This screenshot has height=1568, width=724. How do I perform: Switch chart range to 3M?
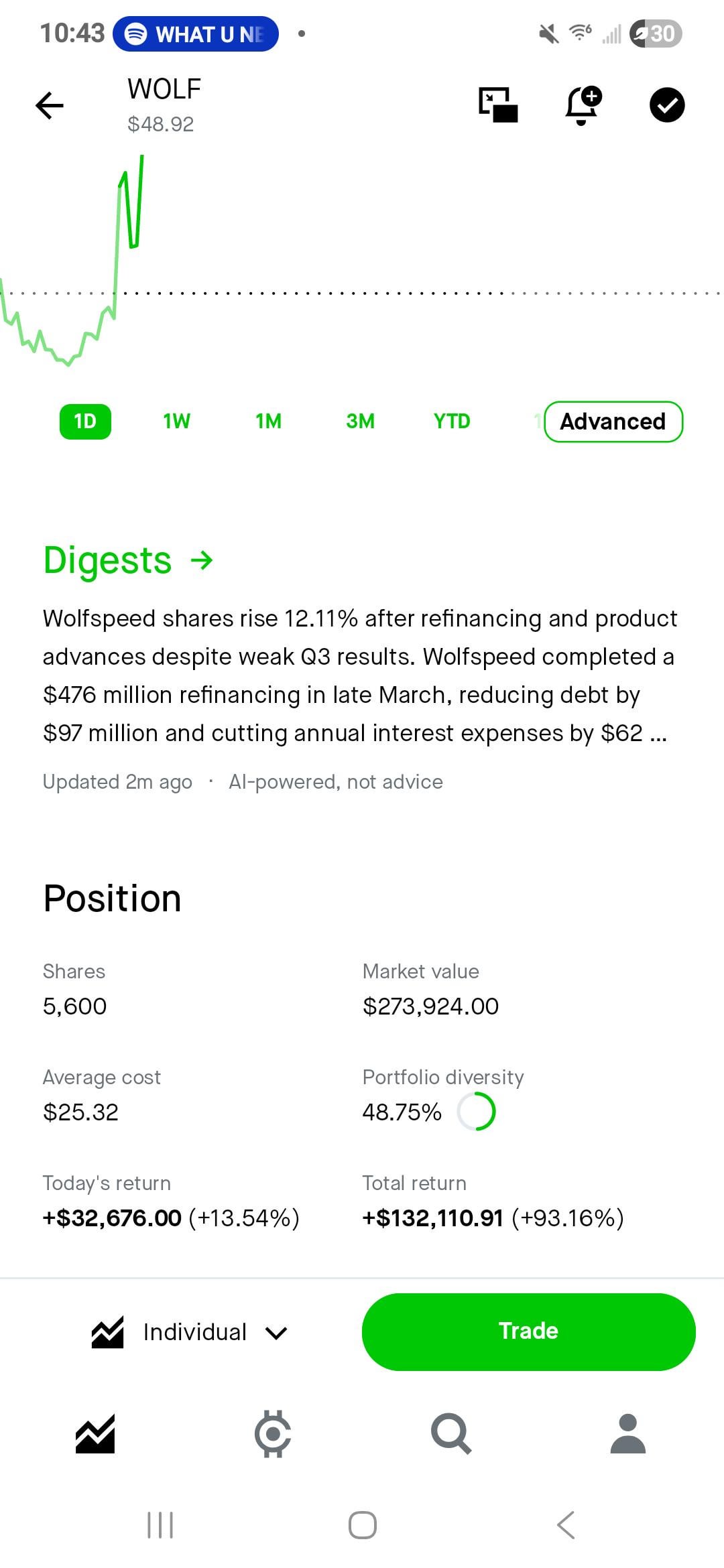360,421
